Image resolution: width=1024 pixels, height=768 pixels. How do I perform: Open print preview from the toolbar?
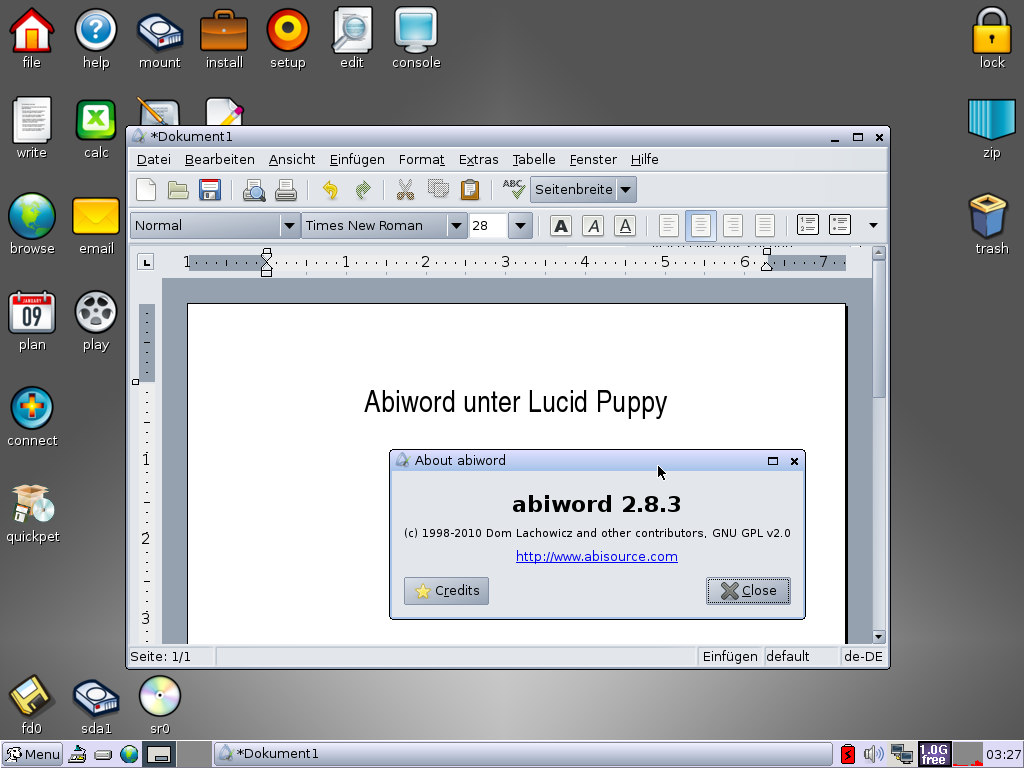click(x=254, y=190)
